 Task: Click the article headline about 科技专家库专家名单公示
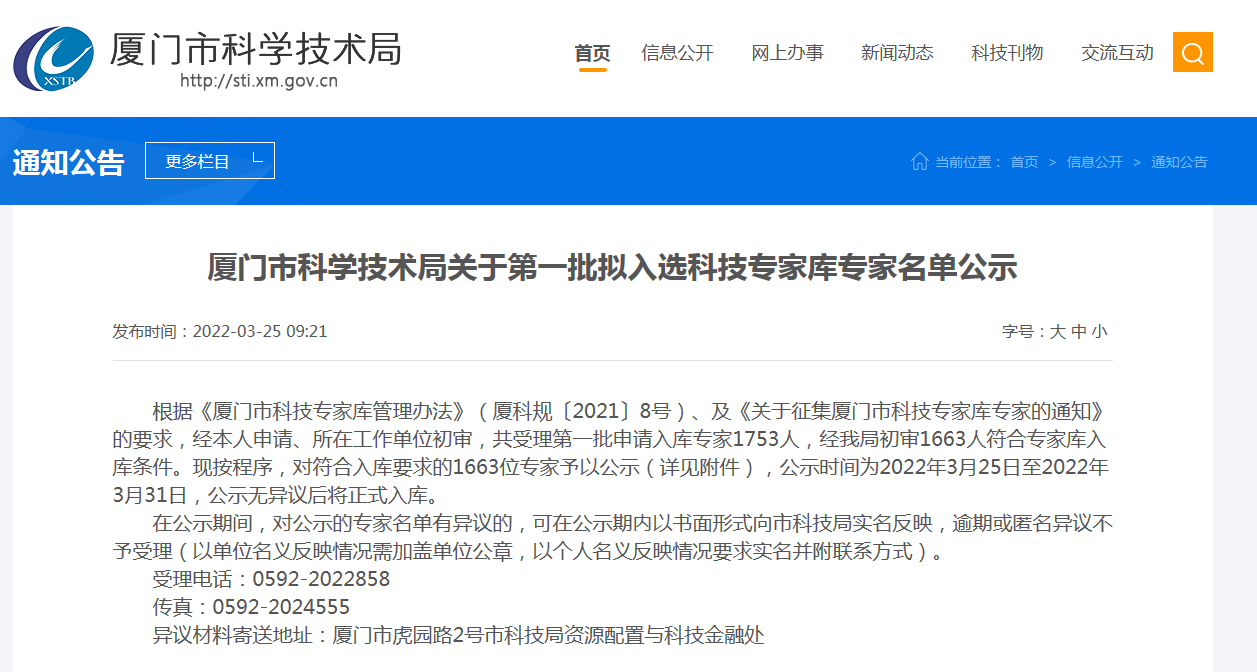click(x=612, y=268)
